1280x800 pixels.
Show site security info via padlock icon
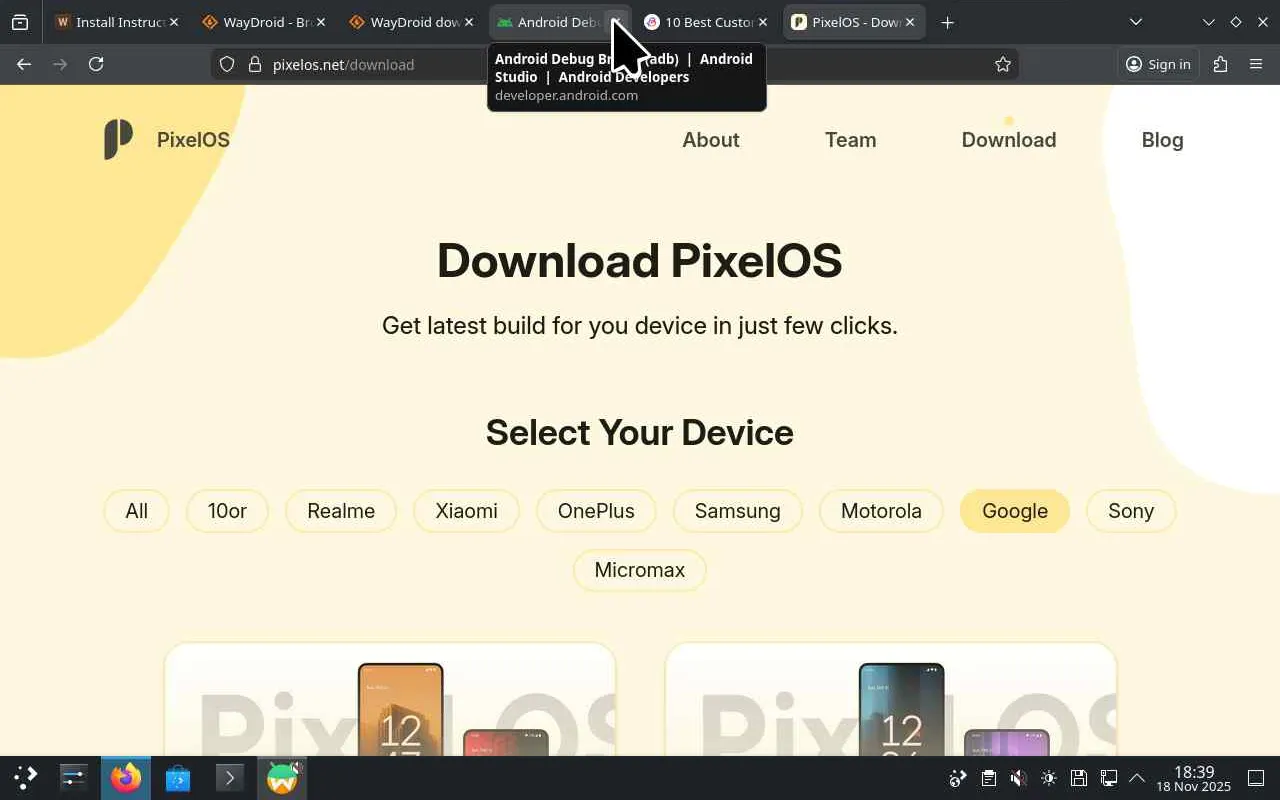coord(254,64)
